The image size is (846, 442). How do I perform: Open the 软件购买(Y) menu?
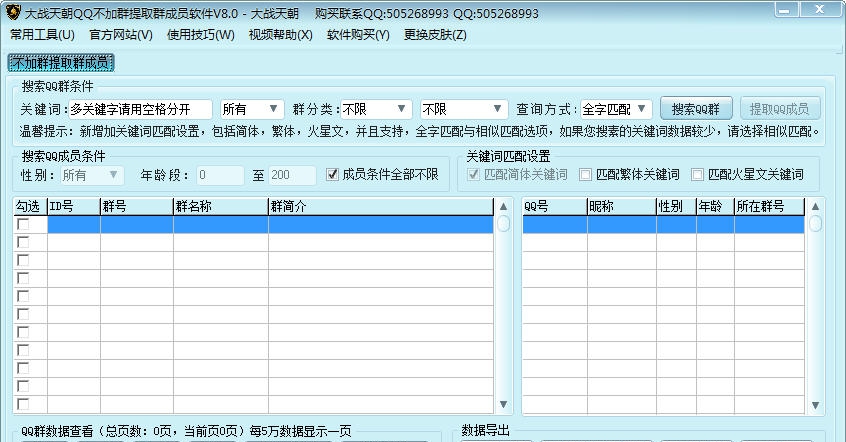[x=358, y=35]
